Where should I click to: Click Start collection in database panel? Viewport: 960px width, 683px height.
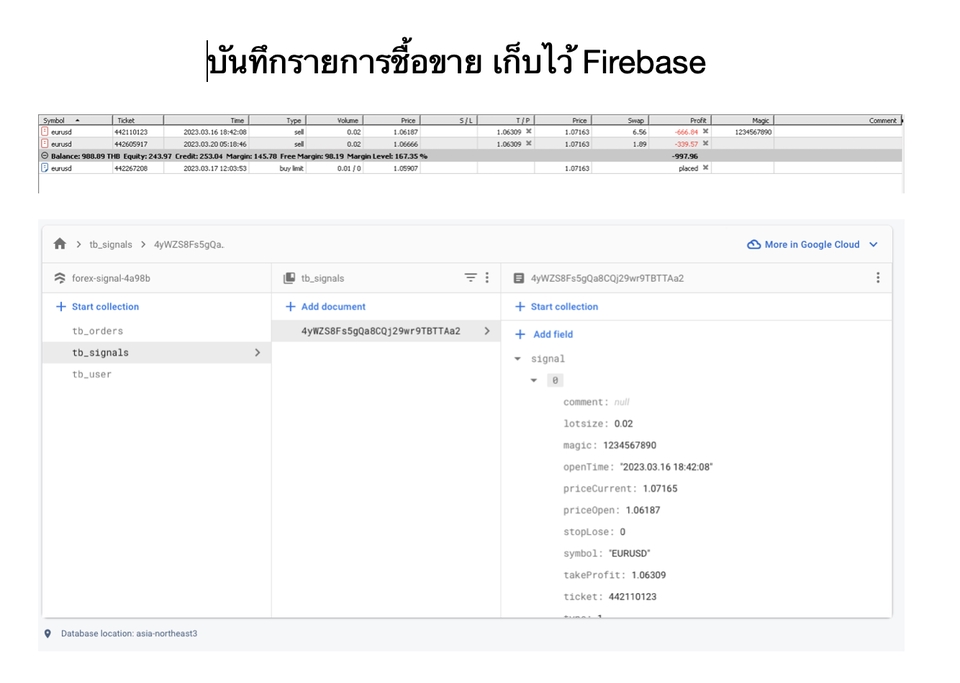coord(97,307)
